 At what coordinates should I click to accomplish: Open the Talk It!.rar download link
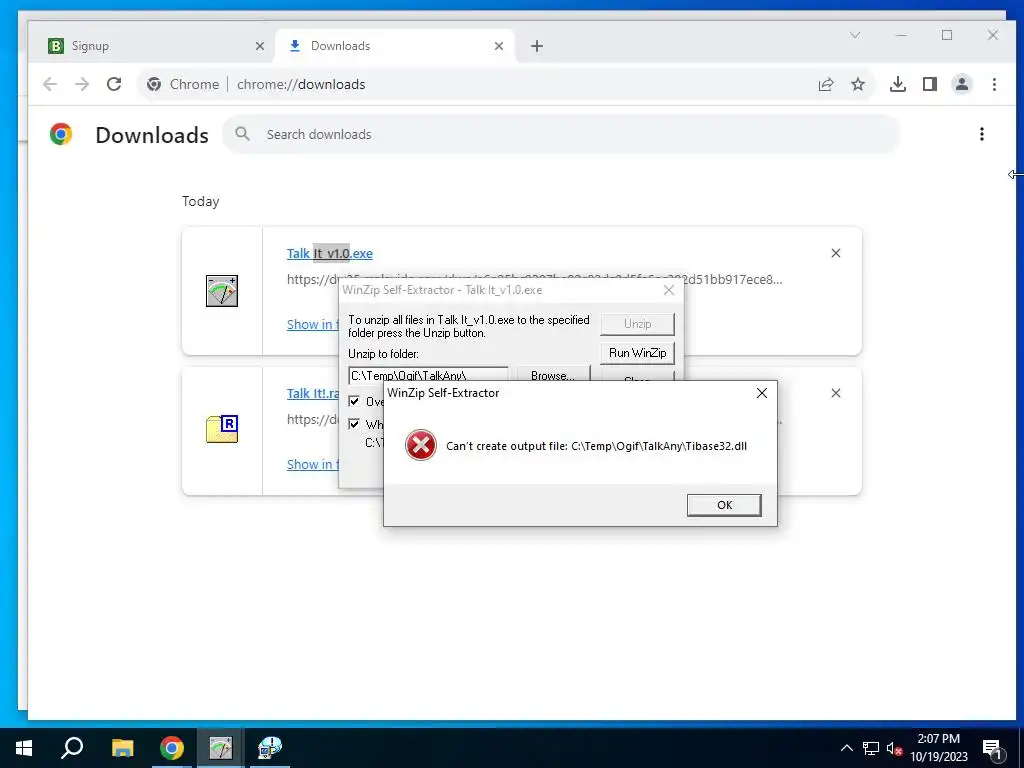(x=313, y=393)
